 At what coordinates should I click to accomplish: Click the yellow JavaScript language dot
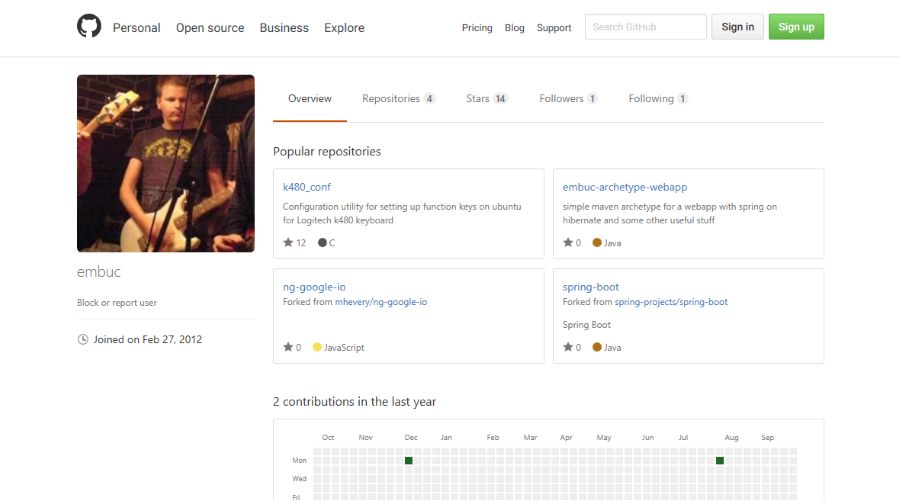coord(317,348)
